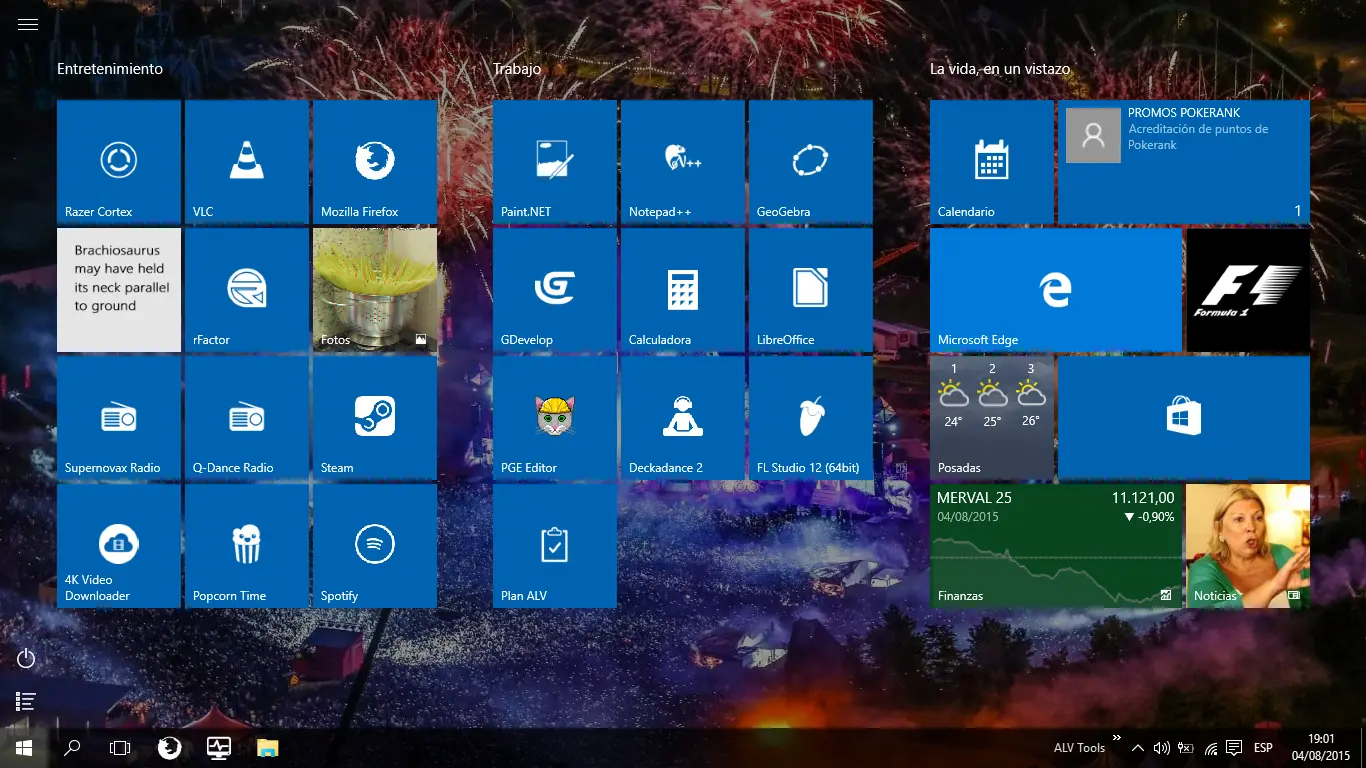Open the Microsoft Edge tile
Image resolution: width=1366 pixels, height=768 pixels.
click(x=1055, y=289)
